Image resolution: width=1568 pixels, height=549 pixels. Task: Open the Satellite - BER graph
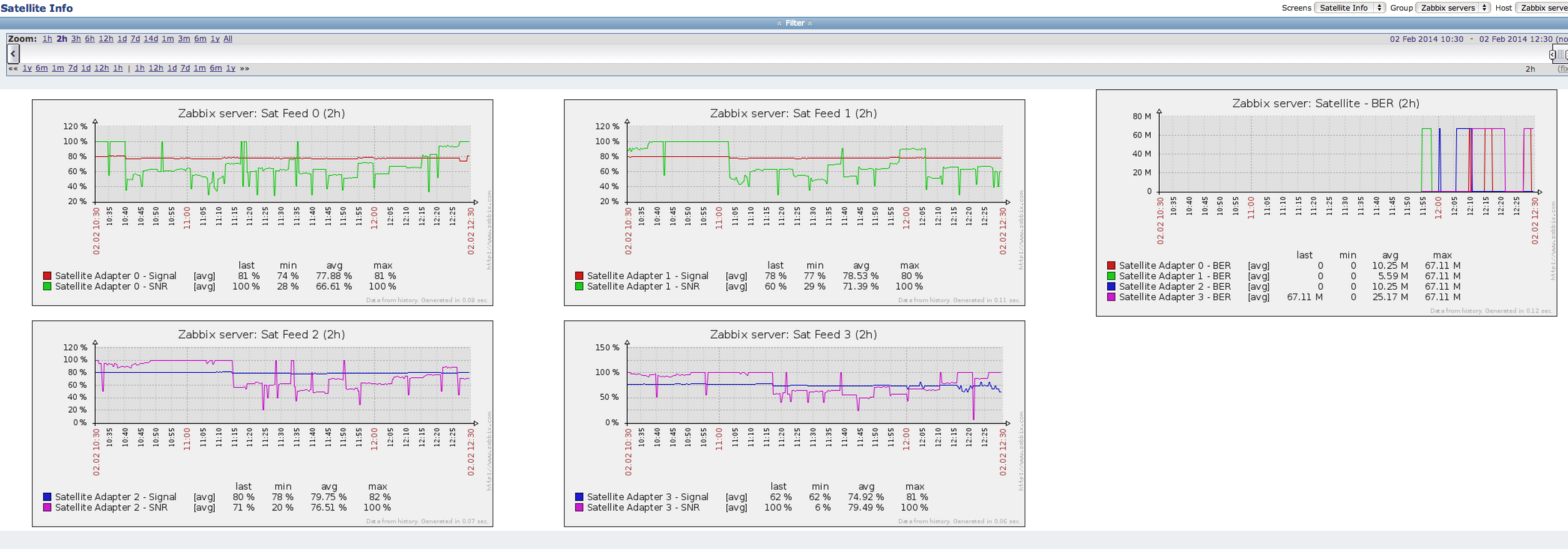[1326, 202]
